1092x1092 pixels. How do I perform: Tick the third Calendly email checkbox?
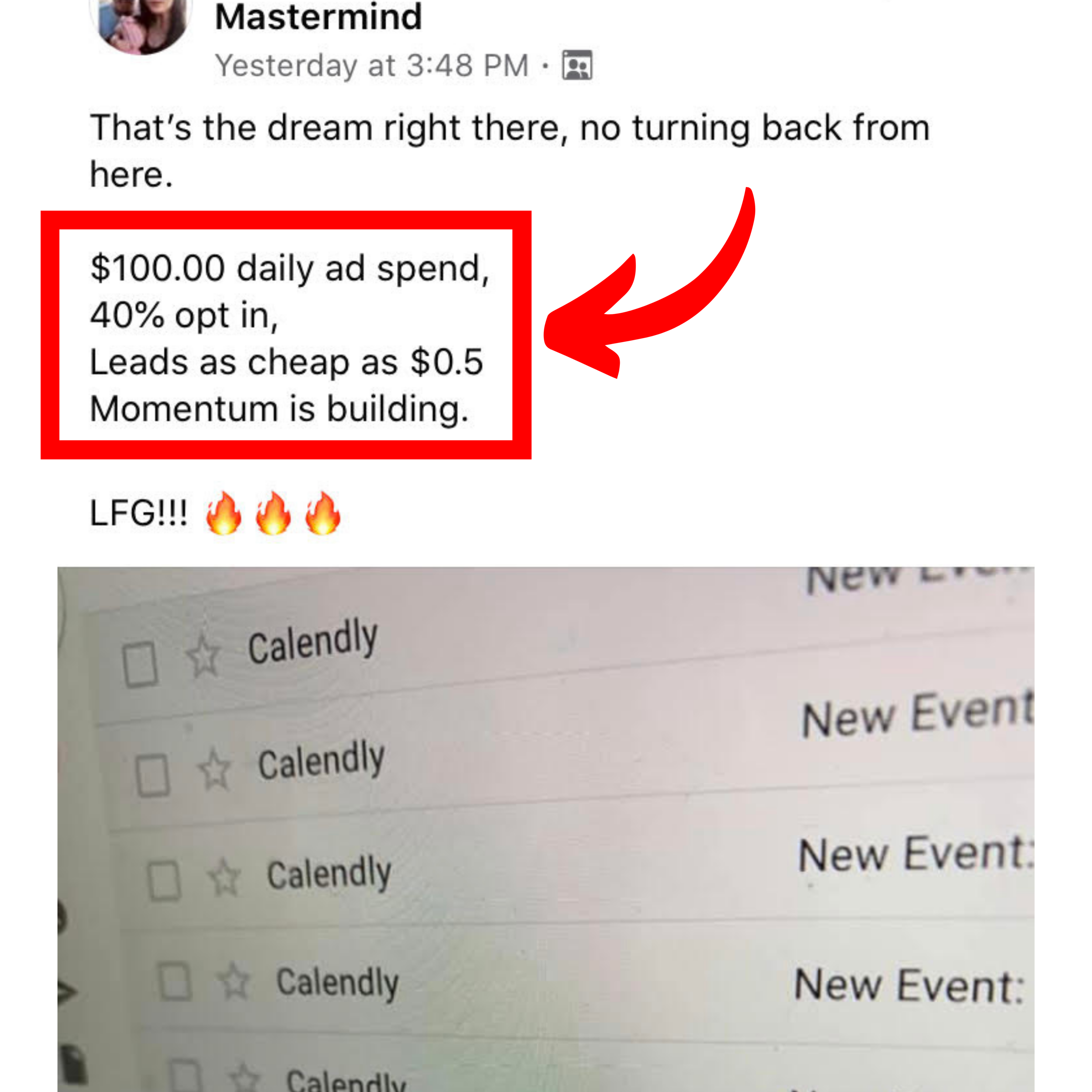164,880
